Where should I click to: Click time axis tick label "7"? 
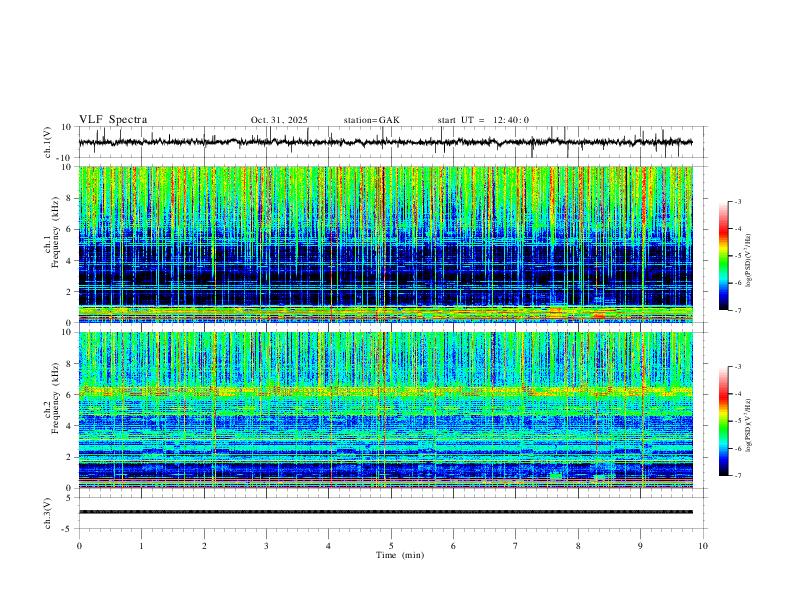(516, 546)
